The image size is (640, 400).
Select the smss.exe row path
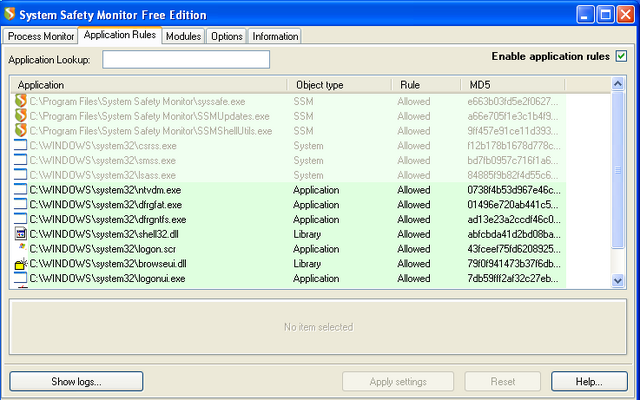pyautogui.click(x=102, y=160)
